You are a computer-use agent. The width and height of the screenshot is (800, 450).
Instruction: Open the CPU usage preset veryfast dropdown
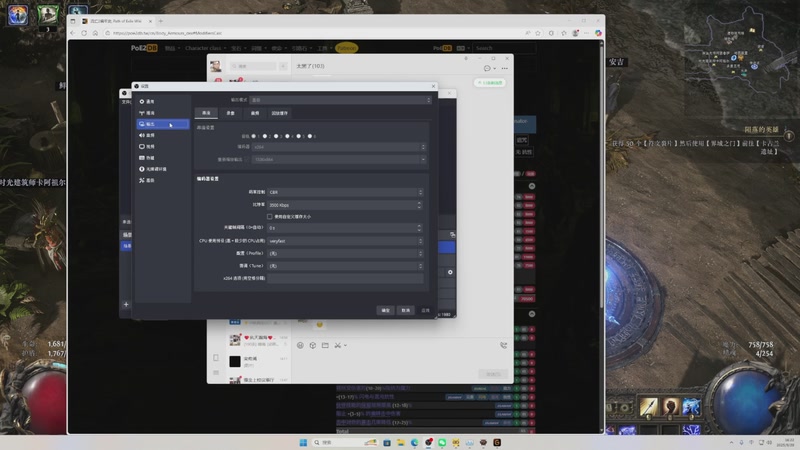[x=345, y=241]
